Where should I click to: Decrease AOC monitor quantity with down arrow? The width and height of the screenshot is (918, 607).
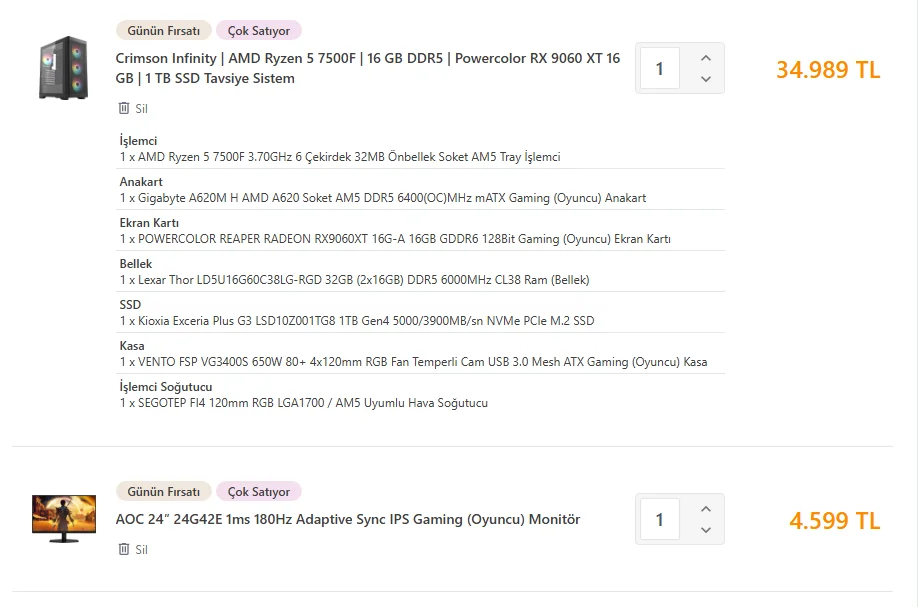point(706,530)
